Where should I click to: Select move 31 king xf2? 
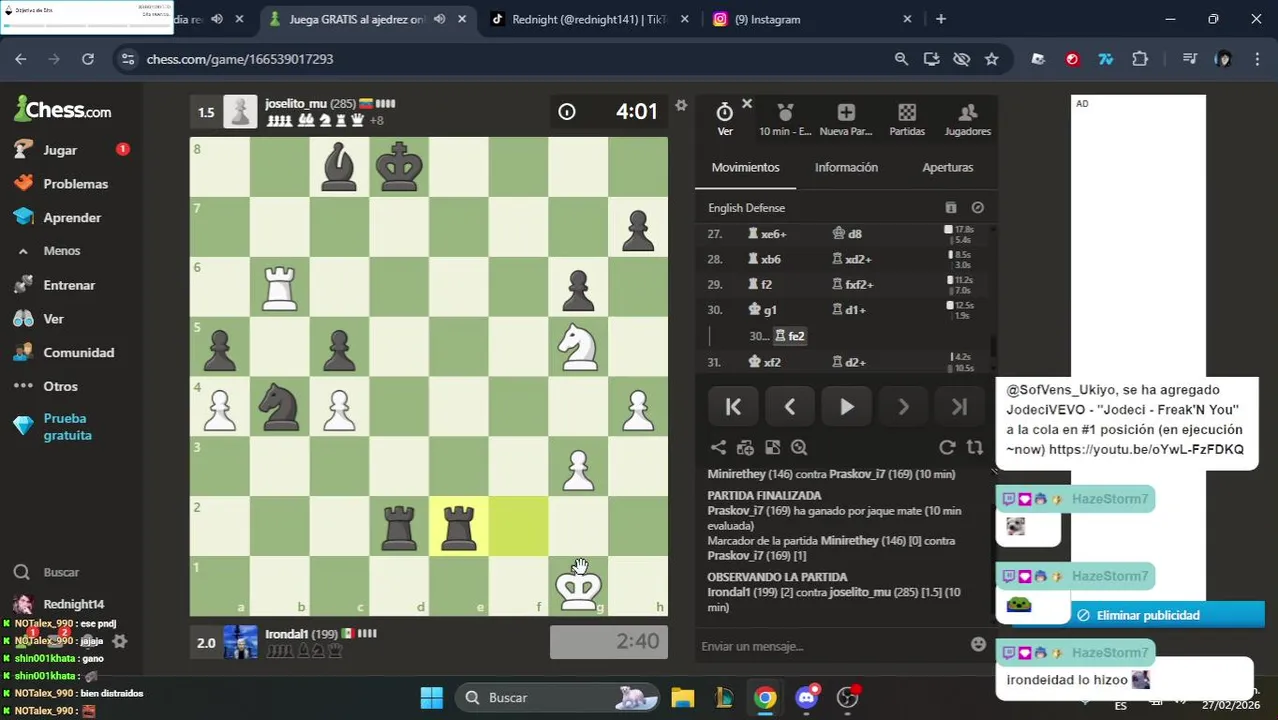[x=764, y=362]
